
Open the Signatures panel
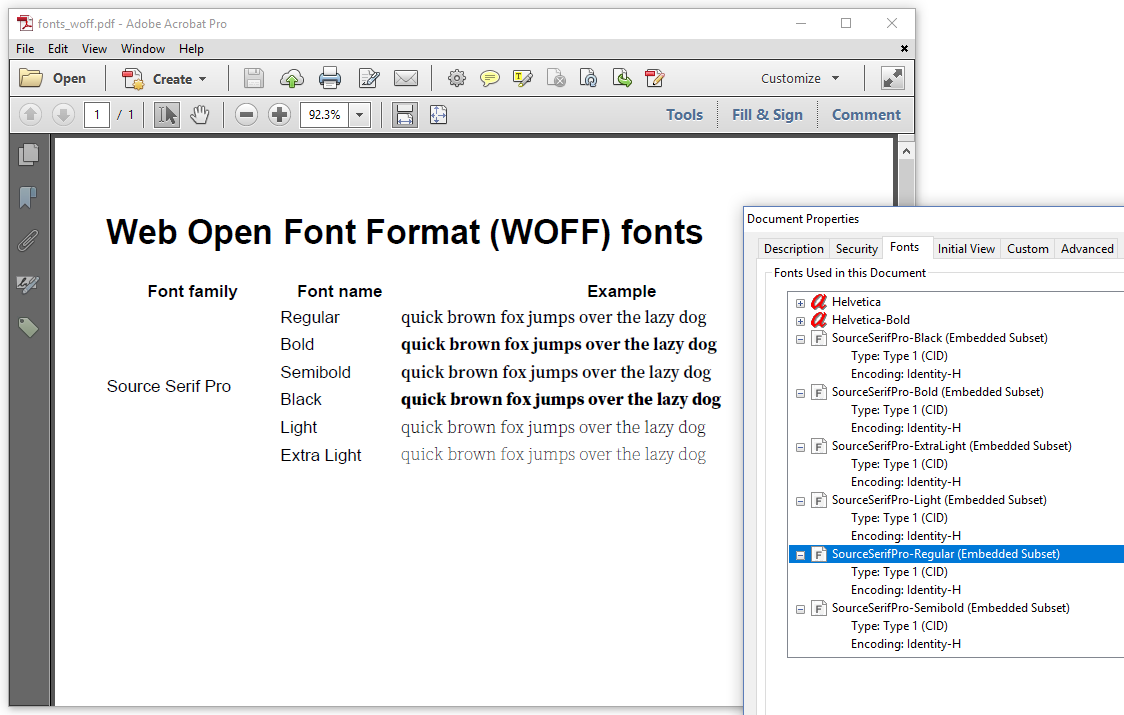click(28, 284)
